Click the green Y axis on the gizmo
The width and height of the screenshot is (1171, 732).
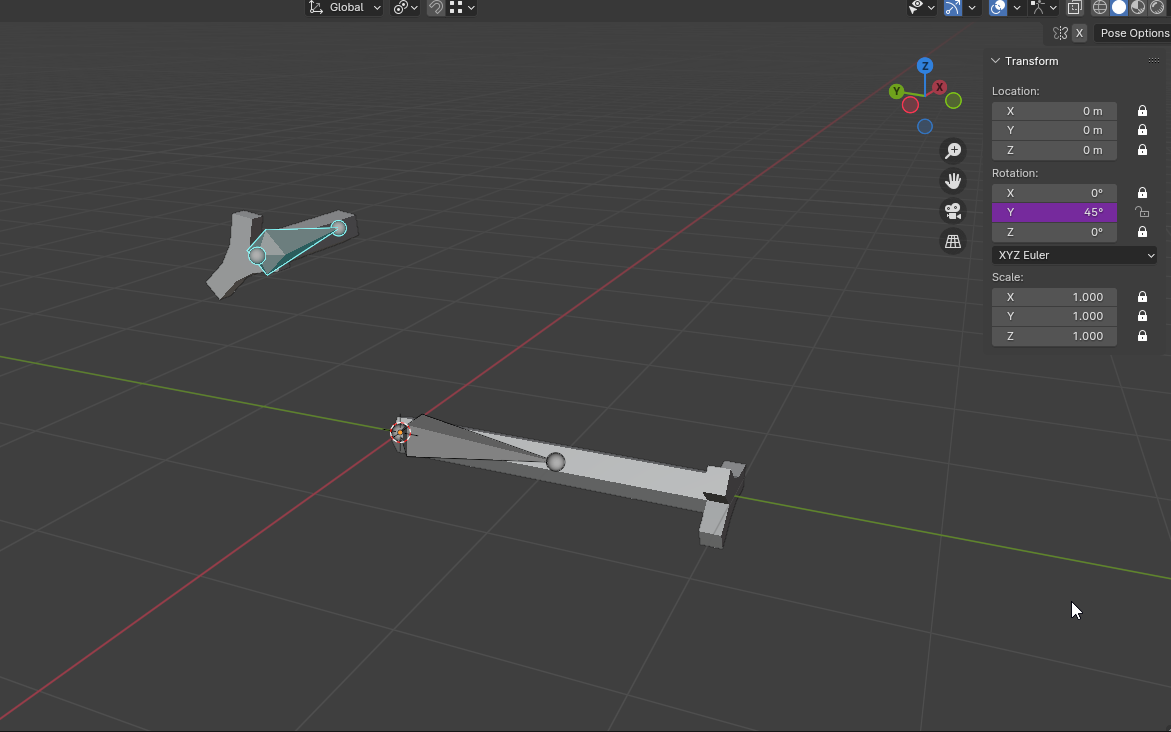click(x=896, y=92)
